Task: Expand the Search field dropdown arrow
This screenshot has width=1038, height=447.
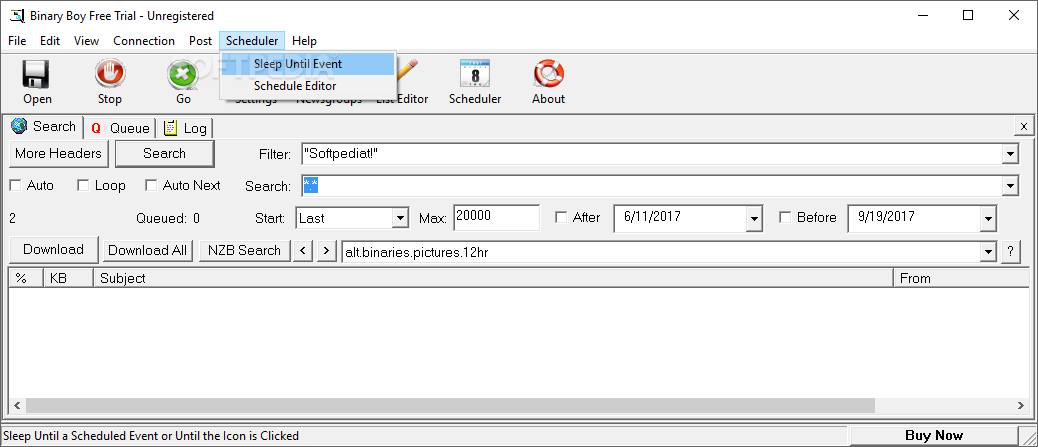Action: 1010,186
